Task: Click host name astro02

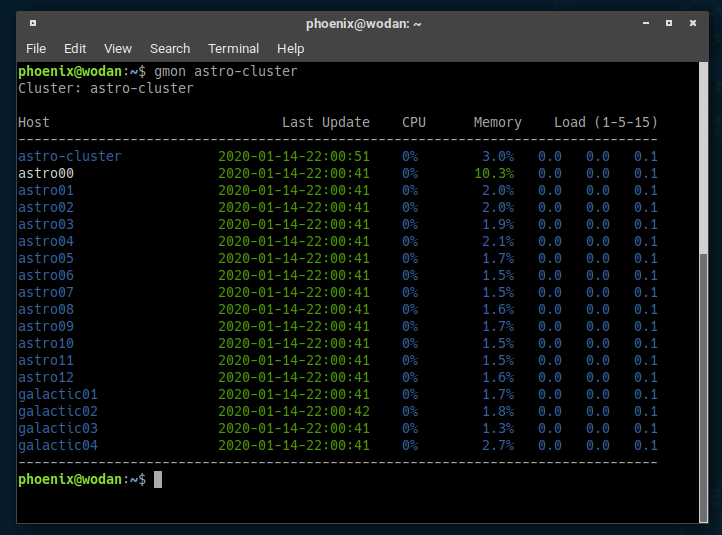Action: click(46, 207)
